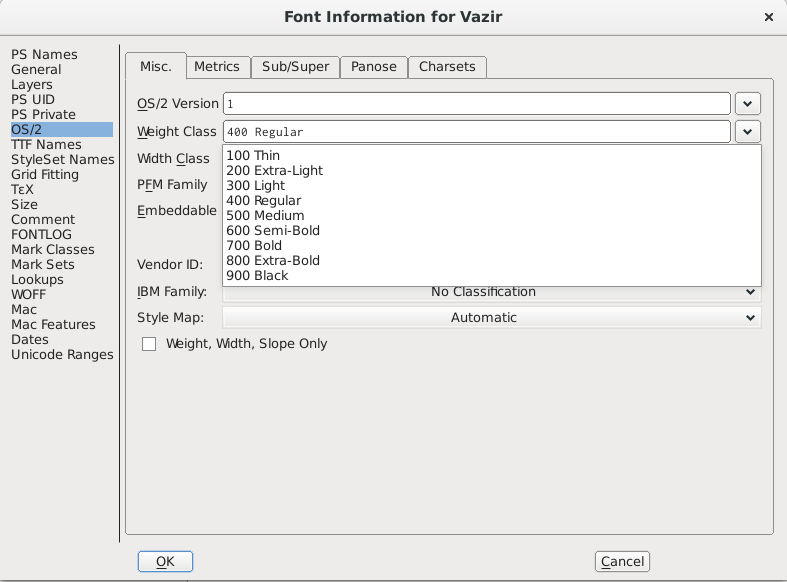Screen dimensions: 787x582
Task: Select Size in the sidebar
Action: tap(24, 205)
